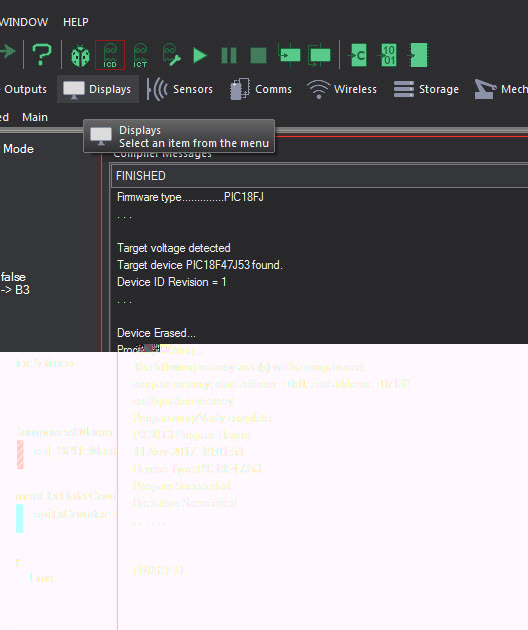Select the 'Device Erased...' line
The width and height of the screenshot is (528, 630).
[x=156, y=333]
